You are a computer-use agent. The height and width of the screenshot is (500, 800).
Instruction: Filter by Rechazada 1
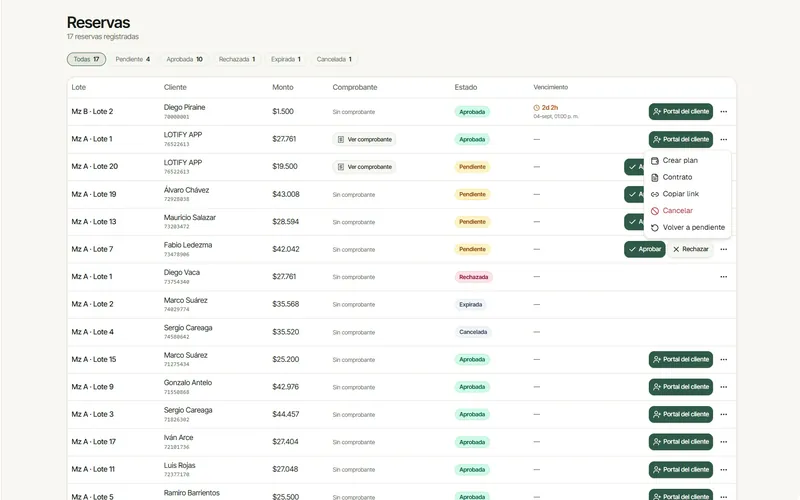pos(237,59)
